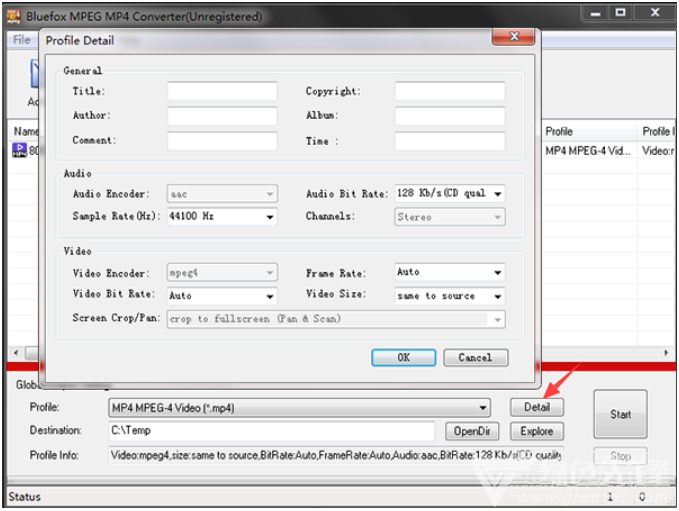Click the Copyright input field

pos(450,91)
